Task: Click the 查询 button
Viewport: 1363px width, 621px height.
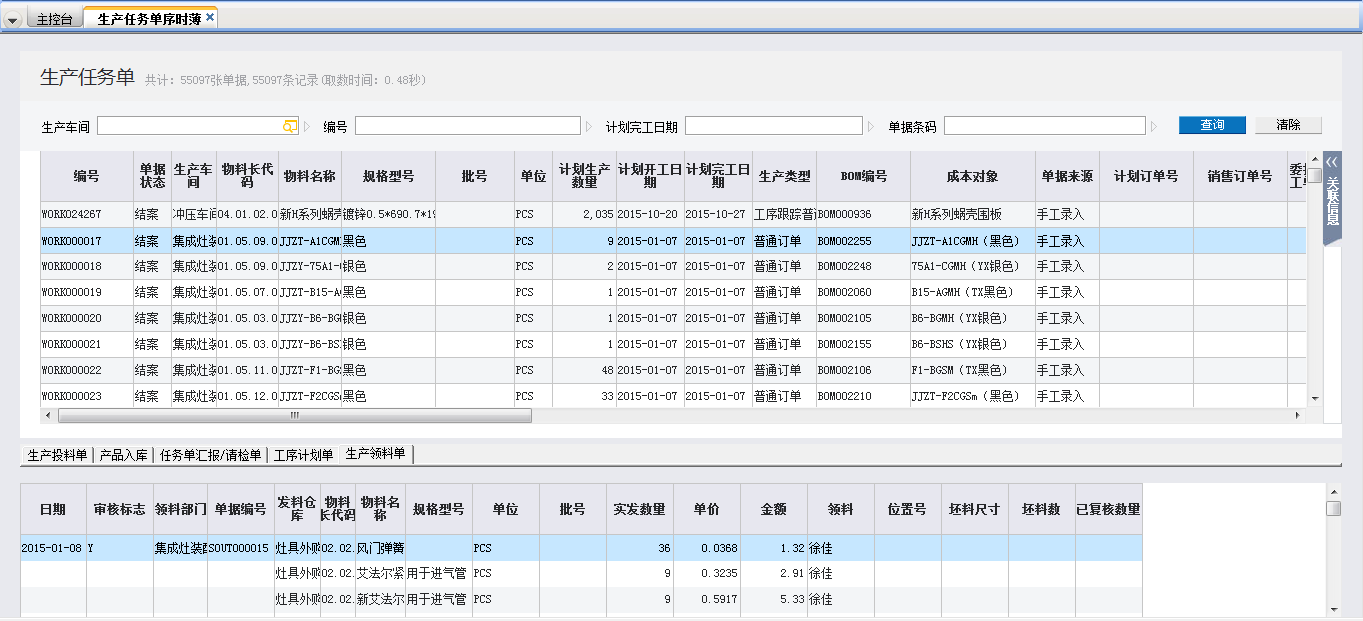Action: tap(1212, 125)
